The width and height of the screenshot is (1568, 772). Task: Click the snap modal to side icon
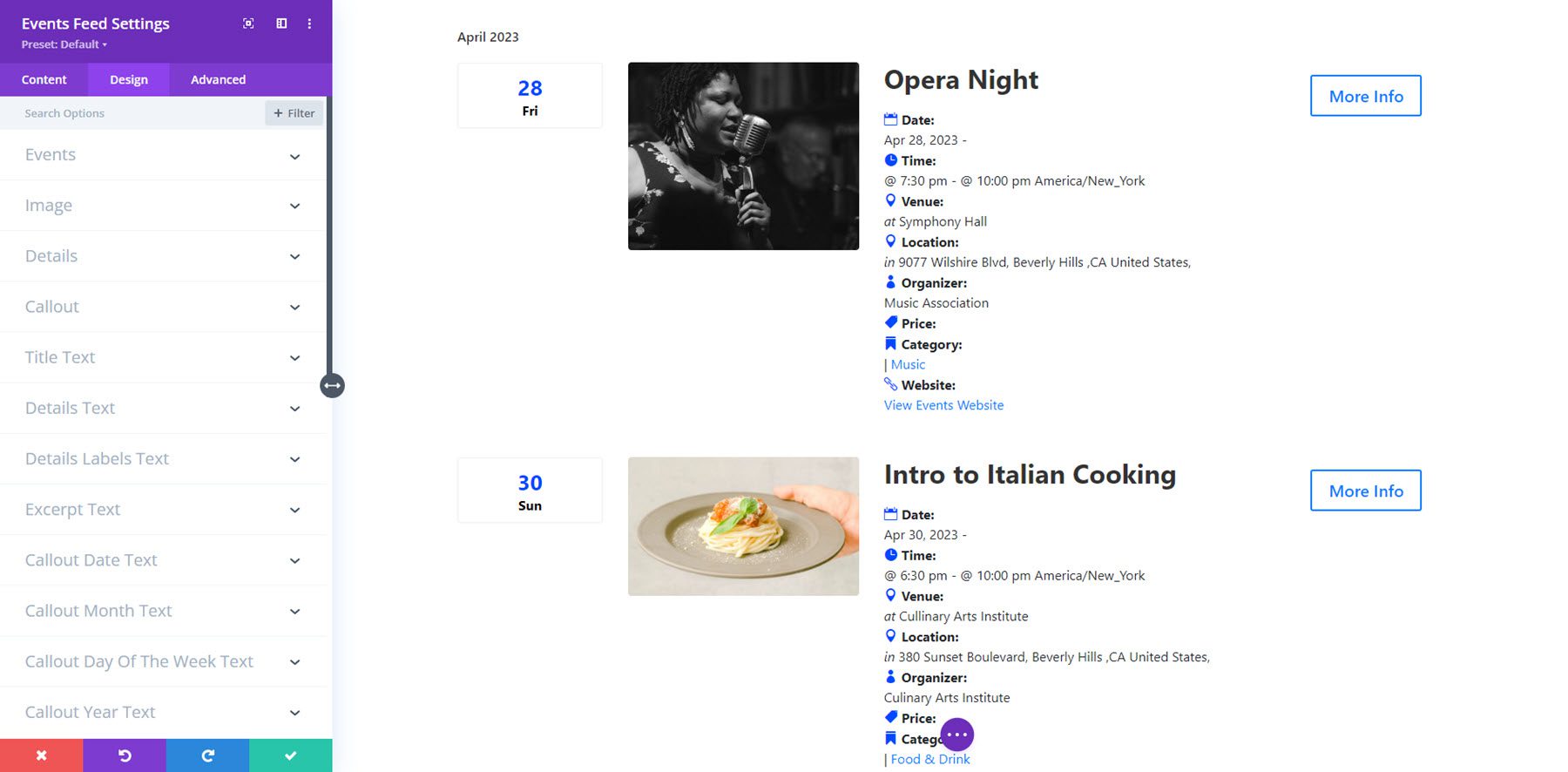point(281,24)
